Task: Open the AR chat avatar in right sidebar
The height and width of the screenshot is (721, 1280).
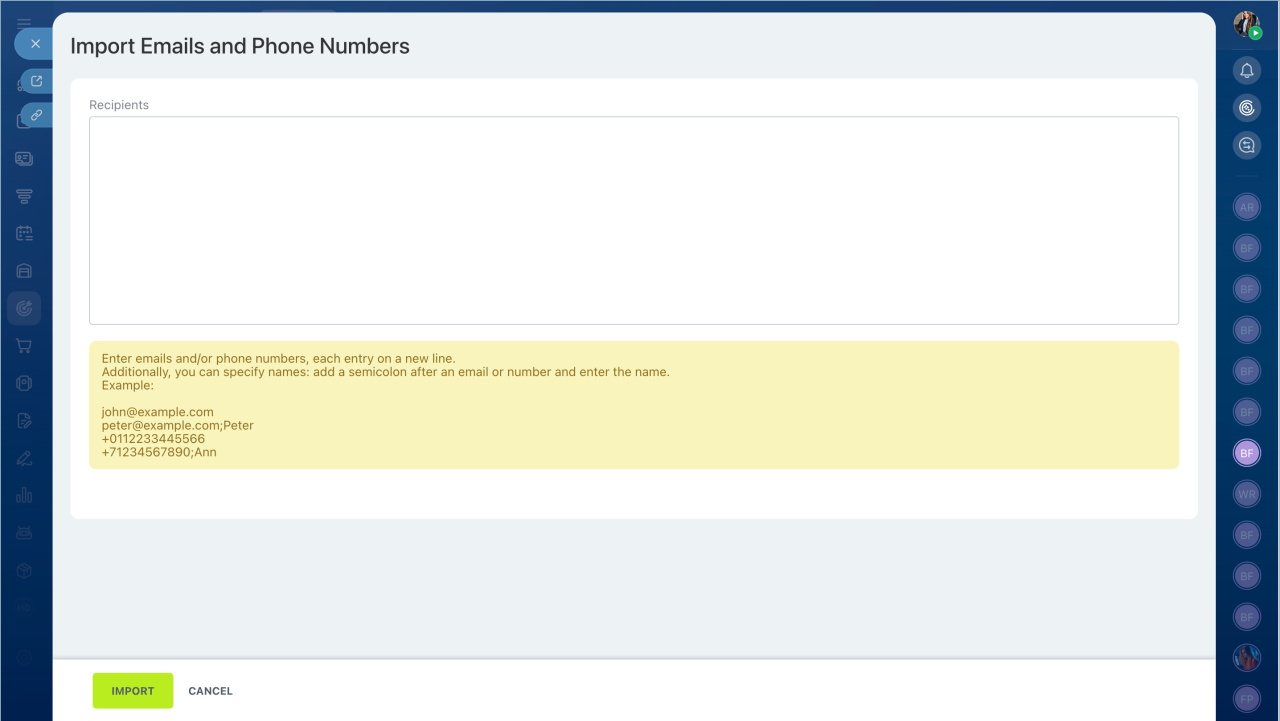Action: click(1246, 208)
